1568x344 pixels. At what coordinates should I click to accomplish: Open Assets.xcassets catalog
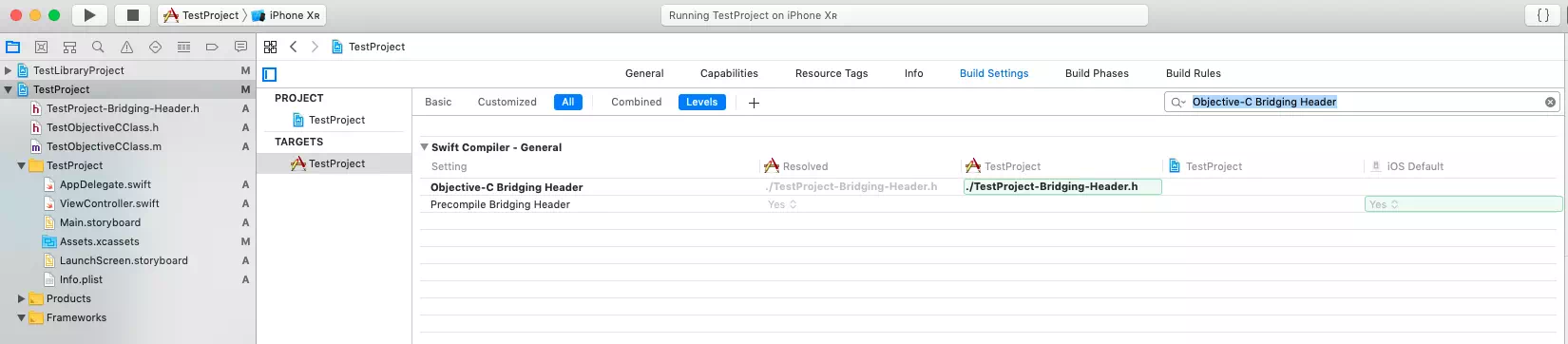click(x=99, y=241)
